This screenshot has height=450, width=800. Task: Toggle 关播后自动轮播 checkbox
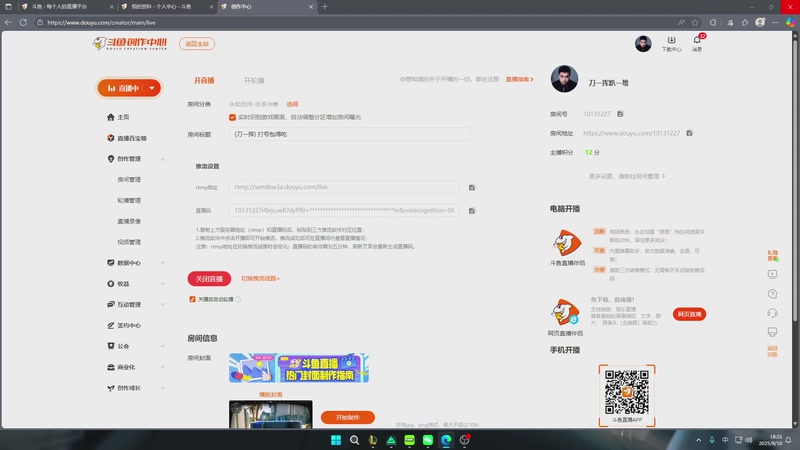click(192, 299)
